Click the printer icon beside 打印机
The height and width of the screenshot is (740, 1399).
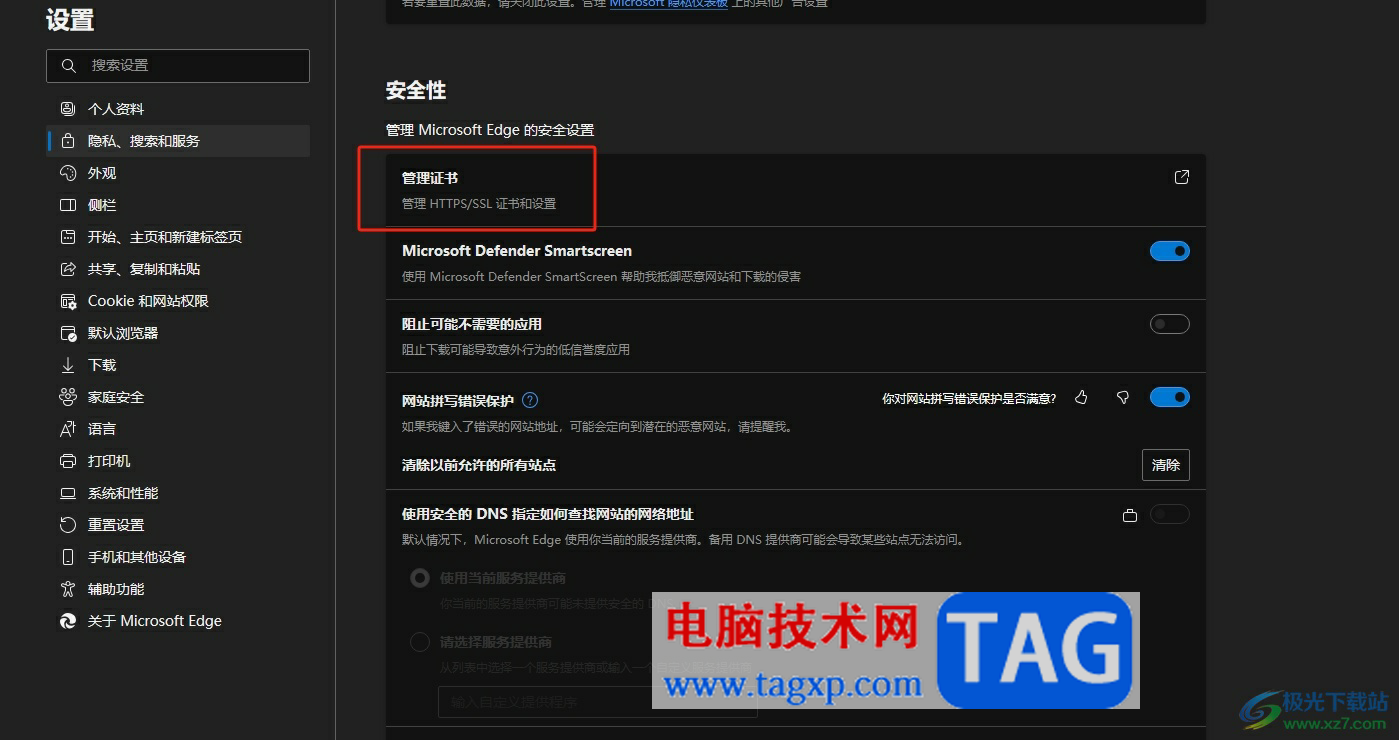coord(68,461)
